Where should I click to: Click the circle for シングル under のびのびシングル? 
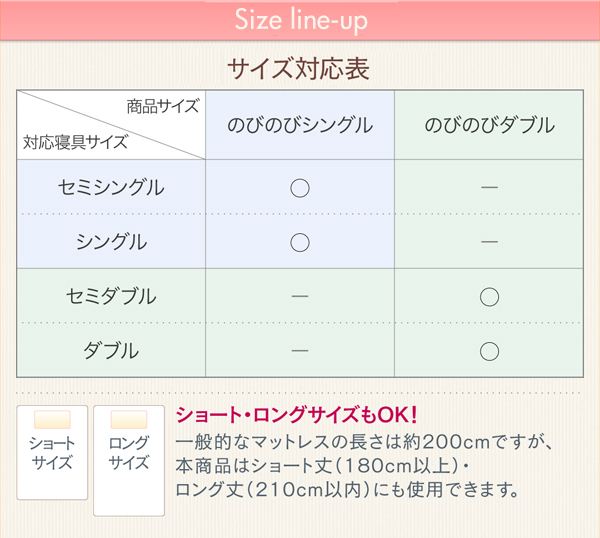pyautogui.click(x=300, y=242)
